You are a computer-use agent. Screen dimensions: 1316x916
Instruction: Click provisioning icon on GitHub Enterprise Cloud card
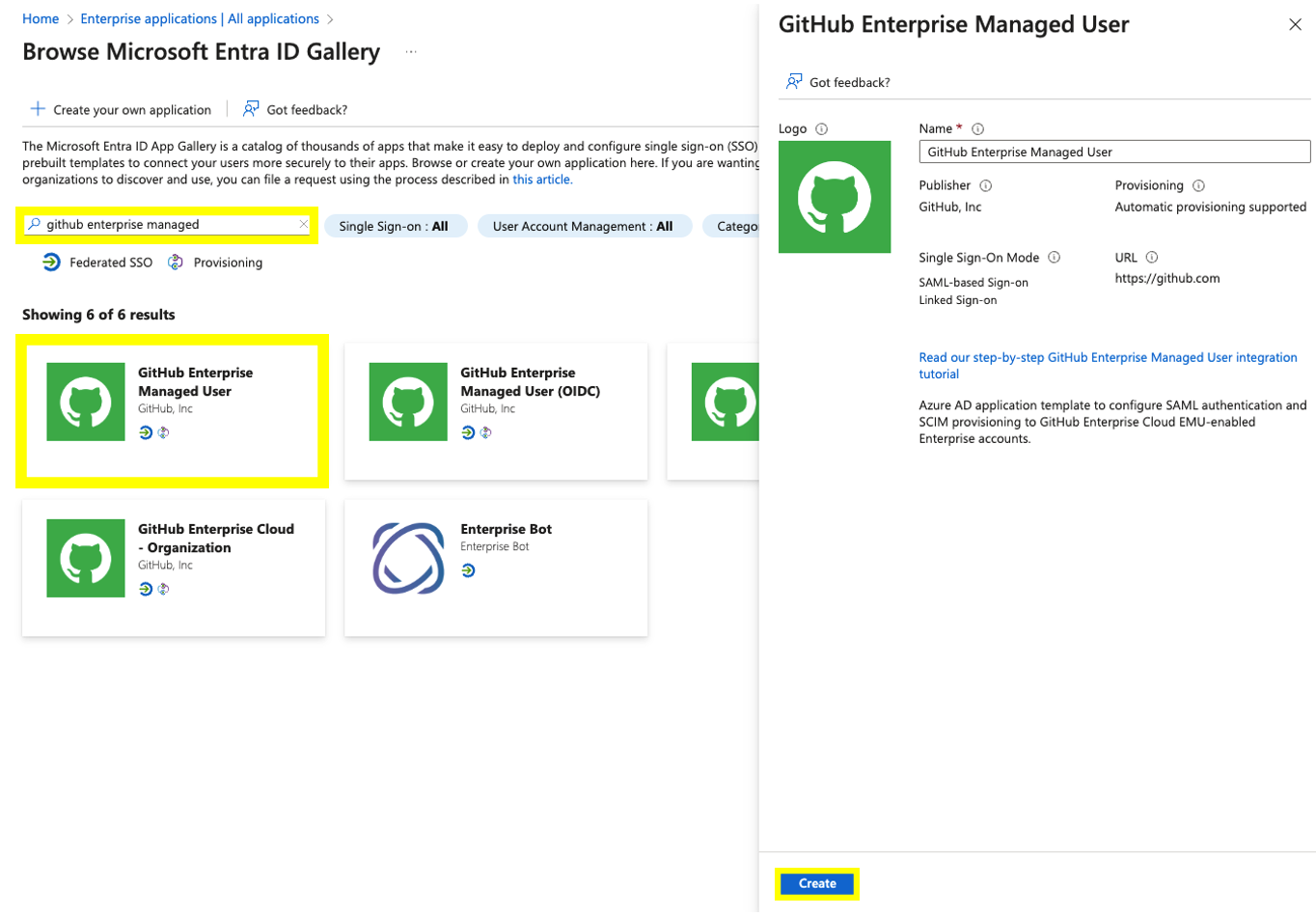163,589
